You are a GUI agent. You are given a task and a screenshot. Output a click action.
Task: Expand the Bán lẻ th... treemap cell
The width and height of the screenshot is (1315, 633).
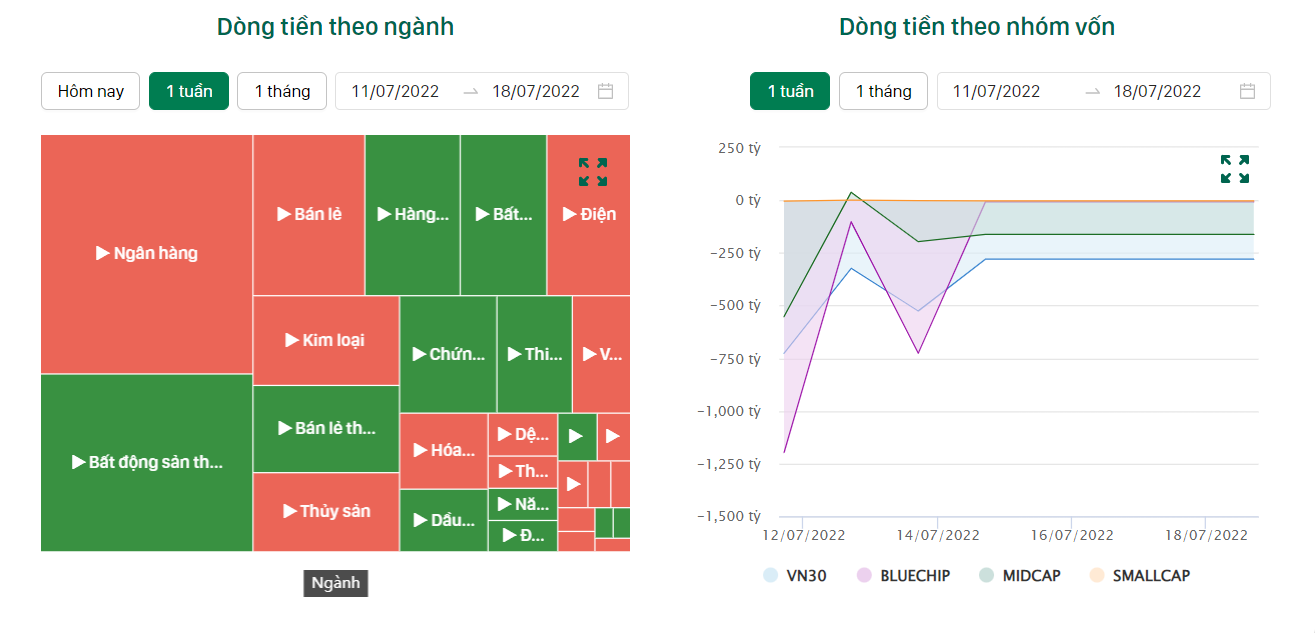(x=326, y=429)
